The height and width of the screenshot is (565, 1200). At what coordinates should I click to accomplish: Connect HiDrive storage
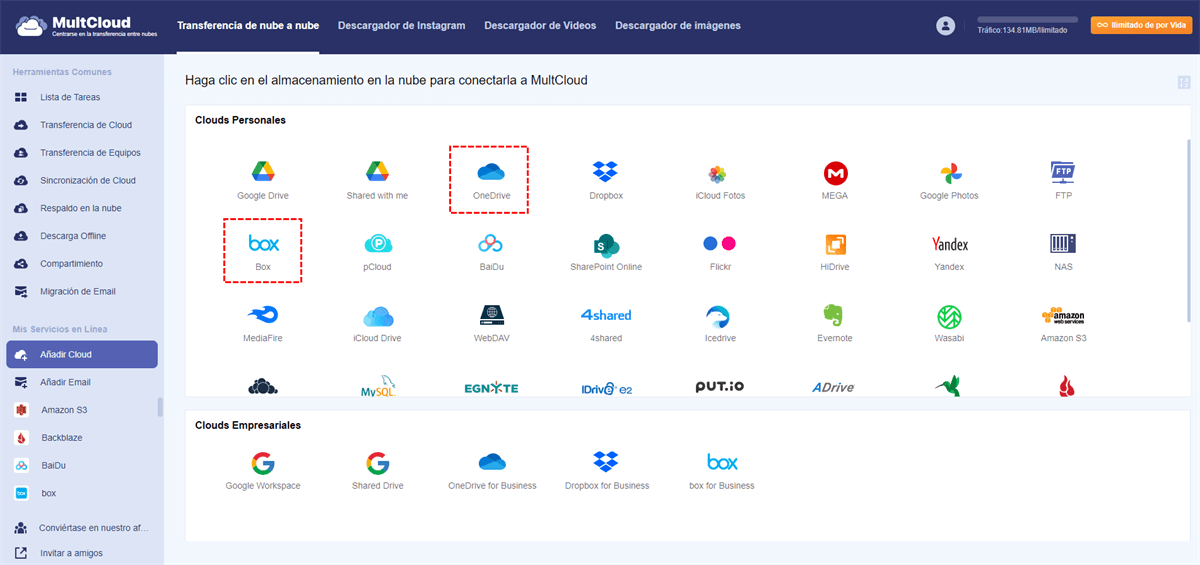835,251
